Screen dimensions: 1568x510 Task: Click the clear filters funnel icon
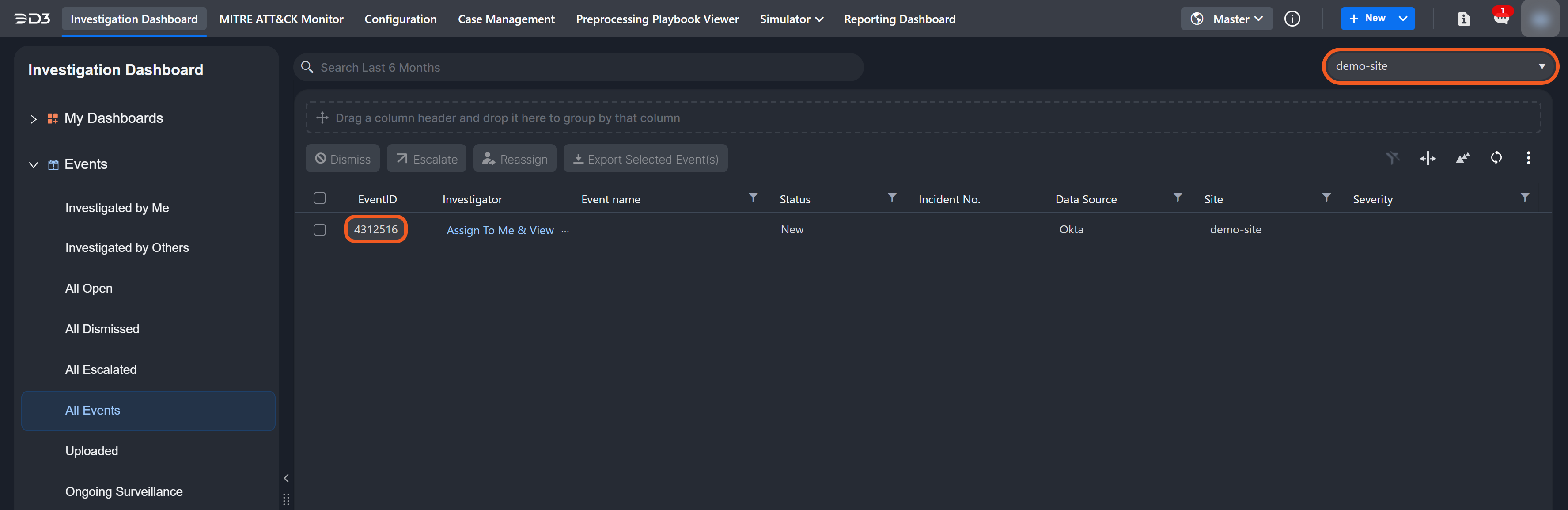[1393, 158]
